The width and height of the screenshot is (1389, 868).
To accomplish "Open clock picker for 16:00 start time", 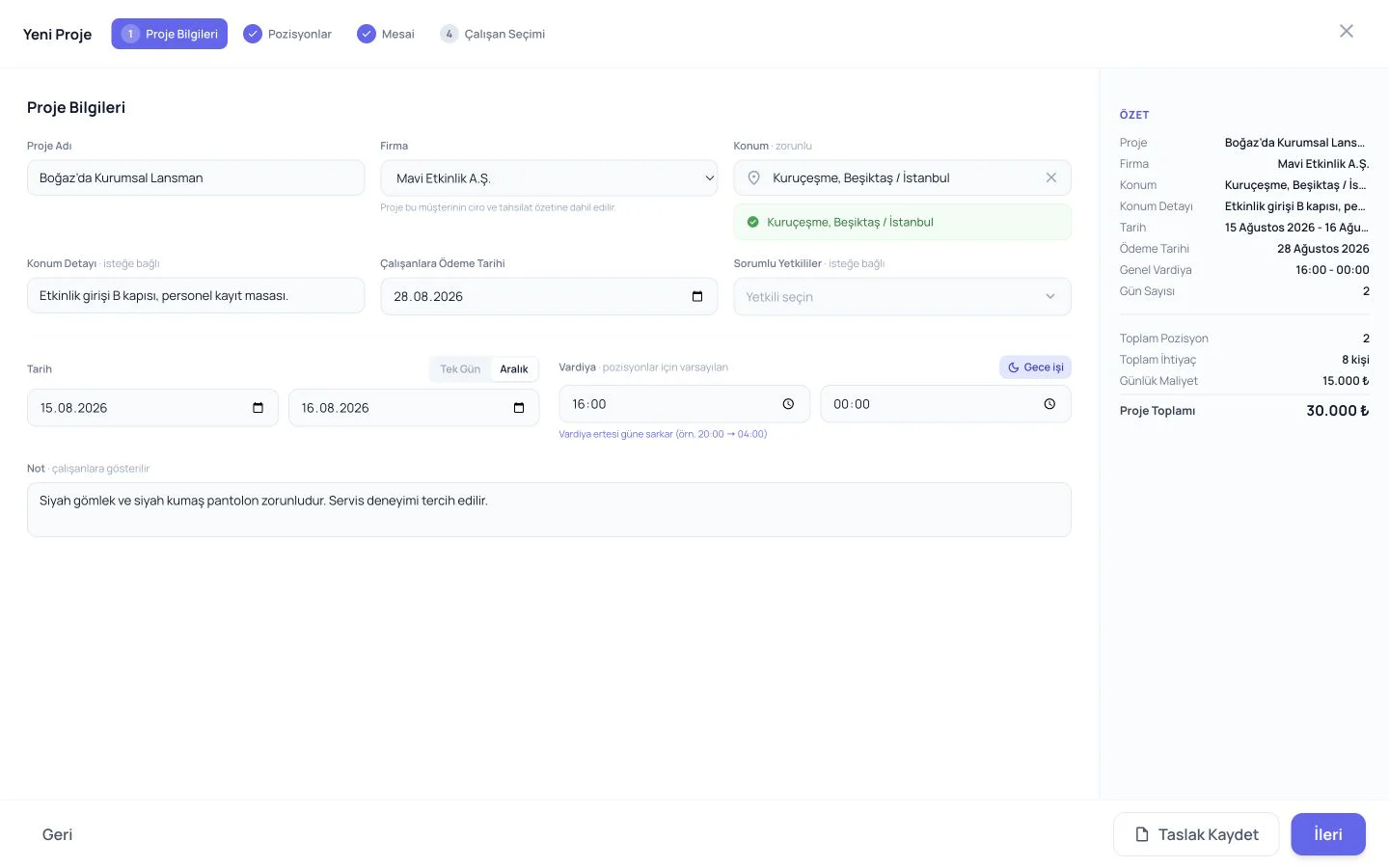I will point(788,404).
